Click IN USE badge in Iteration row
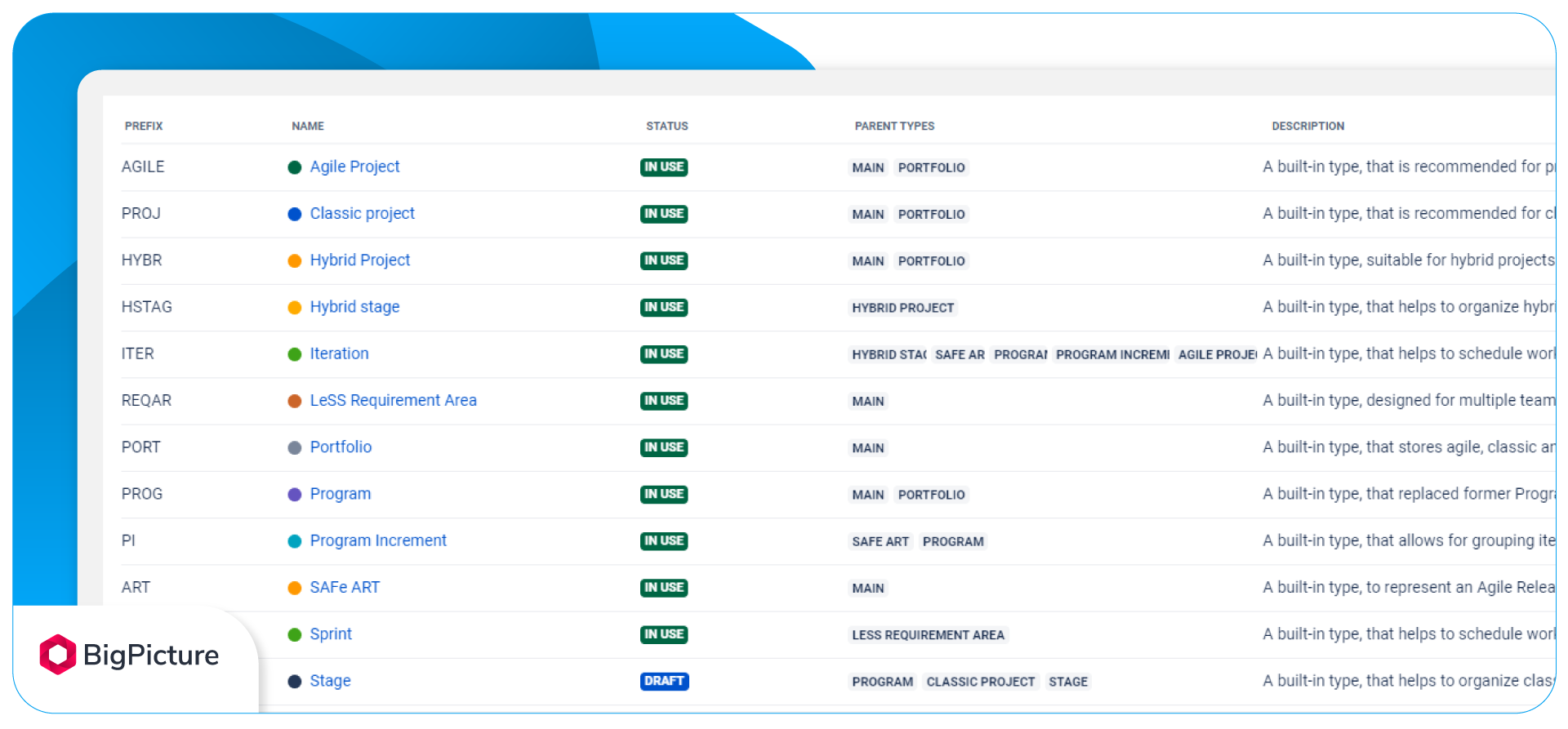1568x729 pixels. [x=664, y=353]
